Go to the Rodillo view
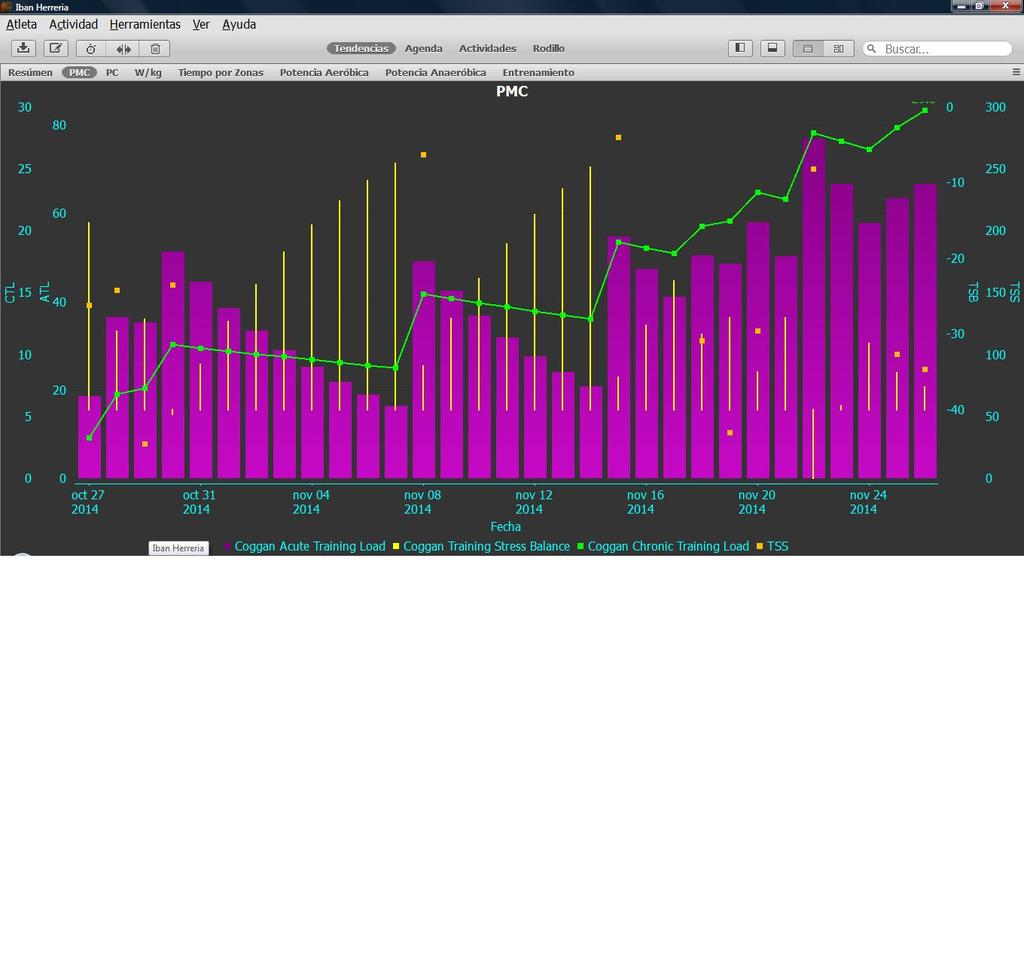This screenshot has height=964, width=1024. click(x=548, y=48)
